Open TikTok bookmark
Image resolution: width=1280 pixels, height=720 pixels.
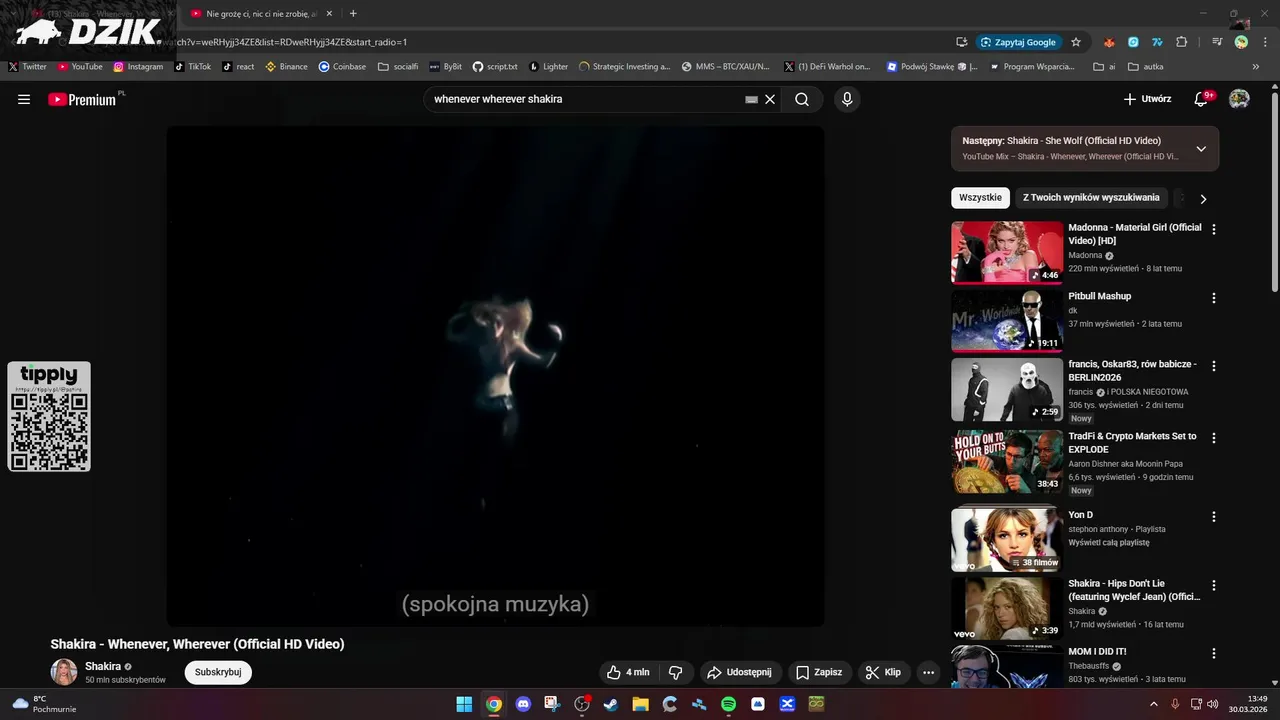192,67
